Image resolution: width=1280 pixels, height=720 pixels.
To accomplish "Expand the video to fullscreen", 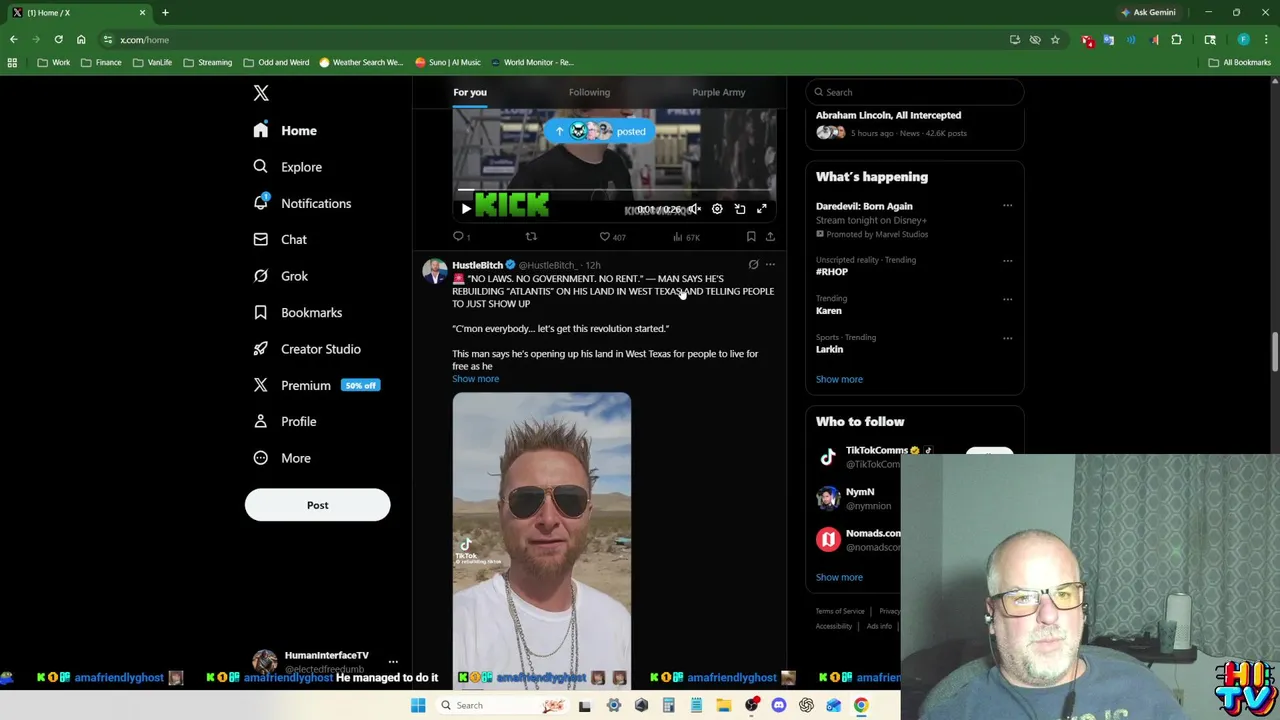I will 762,209.
